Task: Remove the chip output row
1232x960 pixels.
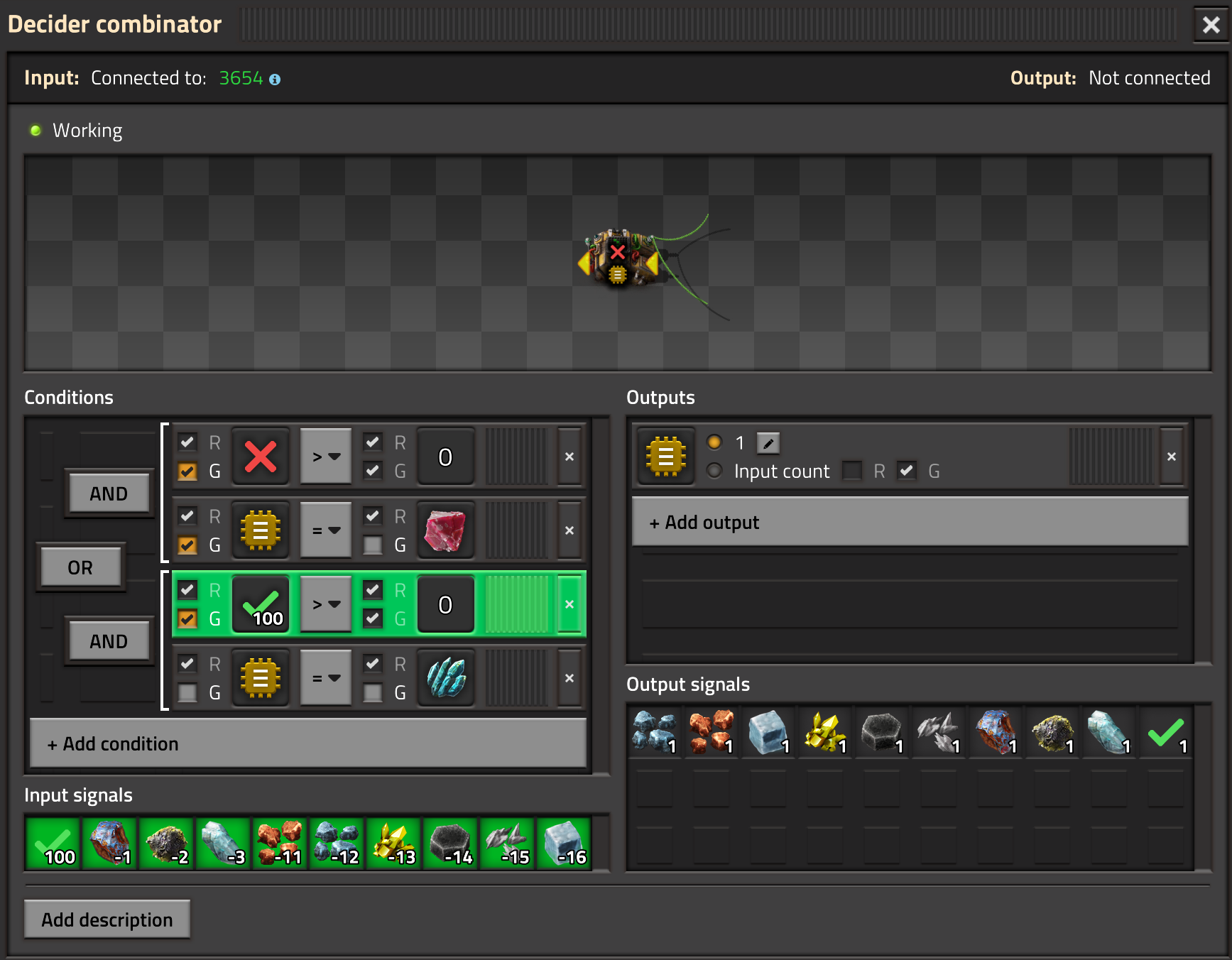Action: click(x=1172, y=457)
